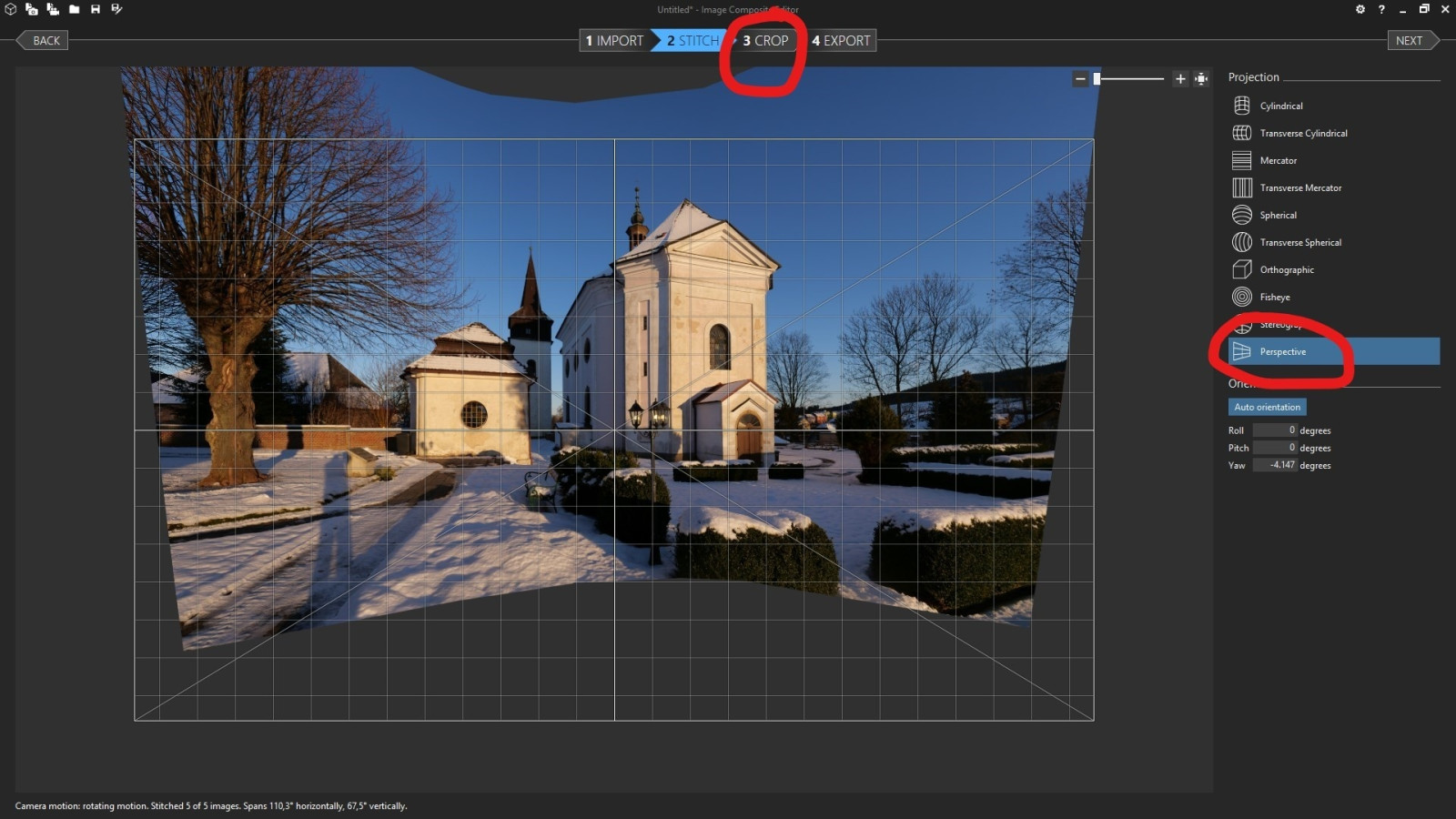Click the Save As icon

116,9
